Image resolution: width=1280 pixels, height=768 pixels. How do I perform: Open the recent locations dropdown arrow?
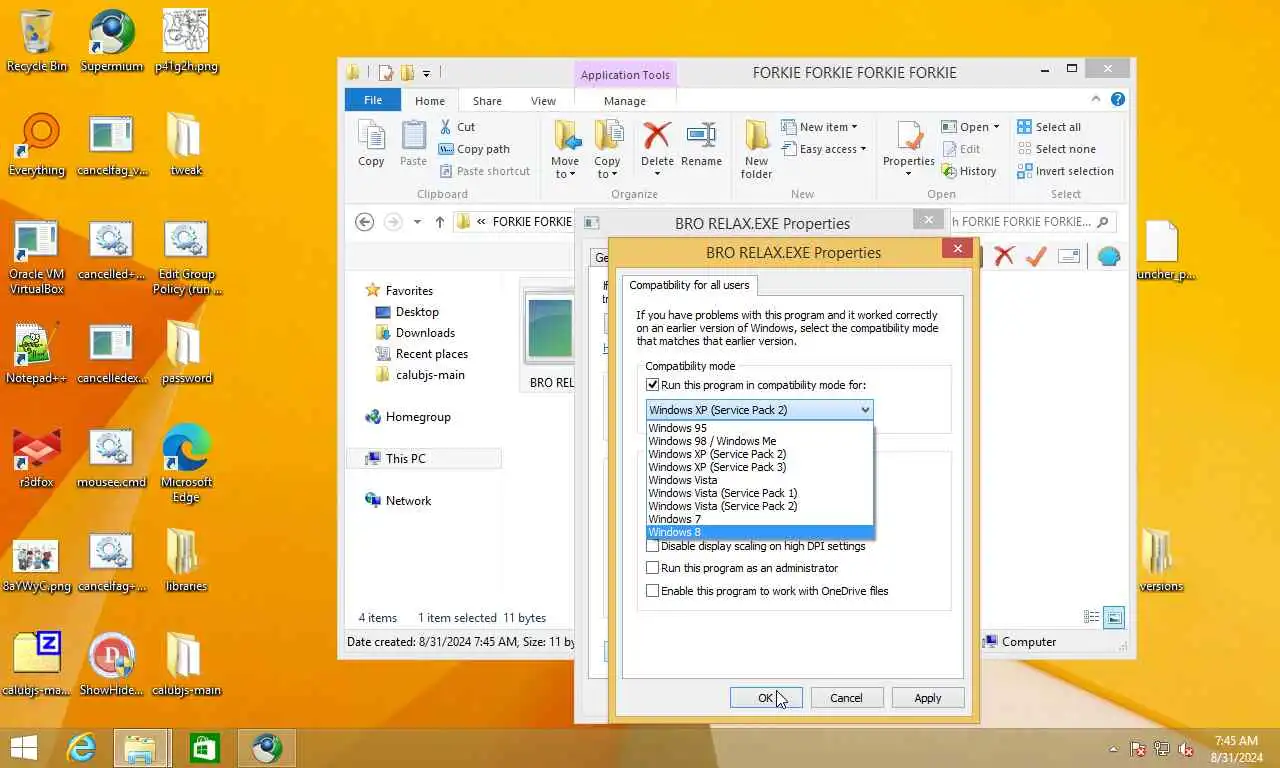pyautogui.click(x=417, y=222)
